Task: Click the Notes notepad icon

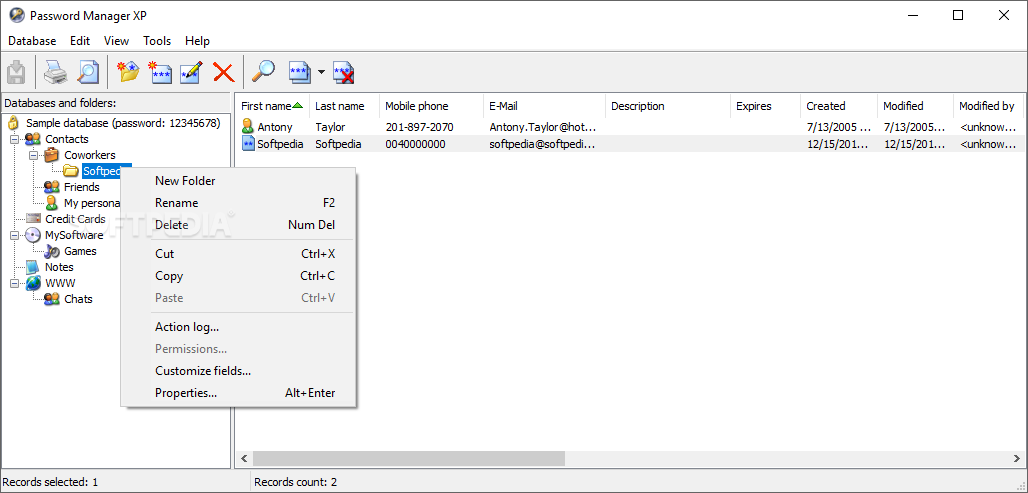Action: [x=32, y=267]
